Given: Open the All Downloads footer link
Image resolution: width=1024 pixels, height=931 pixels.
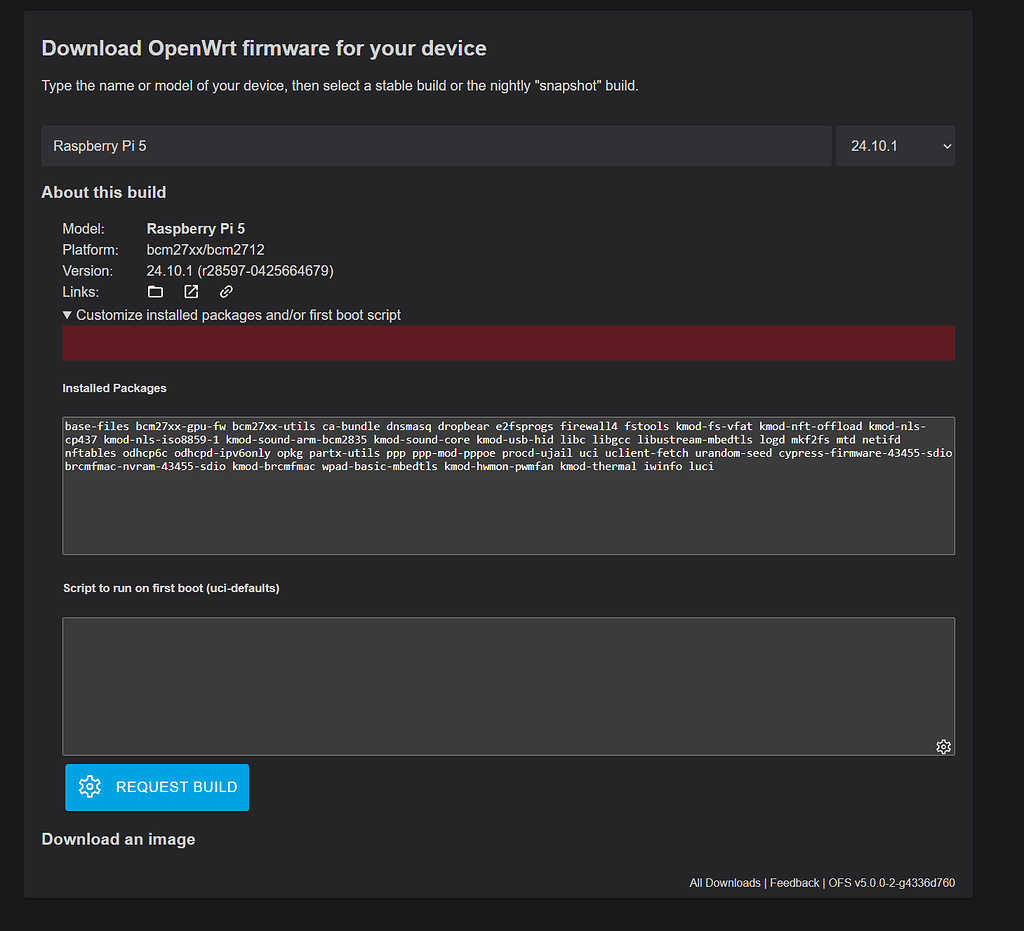Looking at the screenshot, I should 724,882.
